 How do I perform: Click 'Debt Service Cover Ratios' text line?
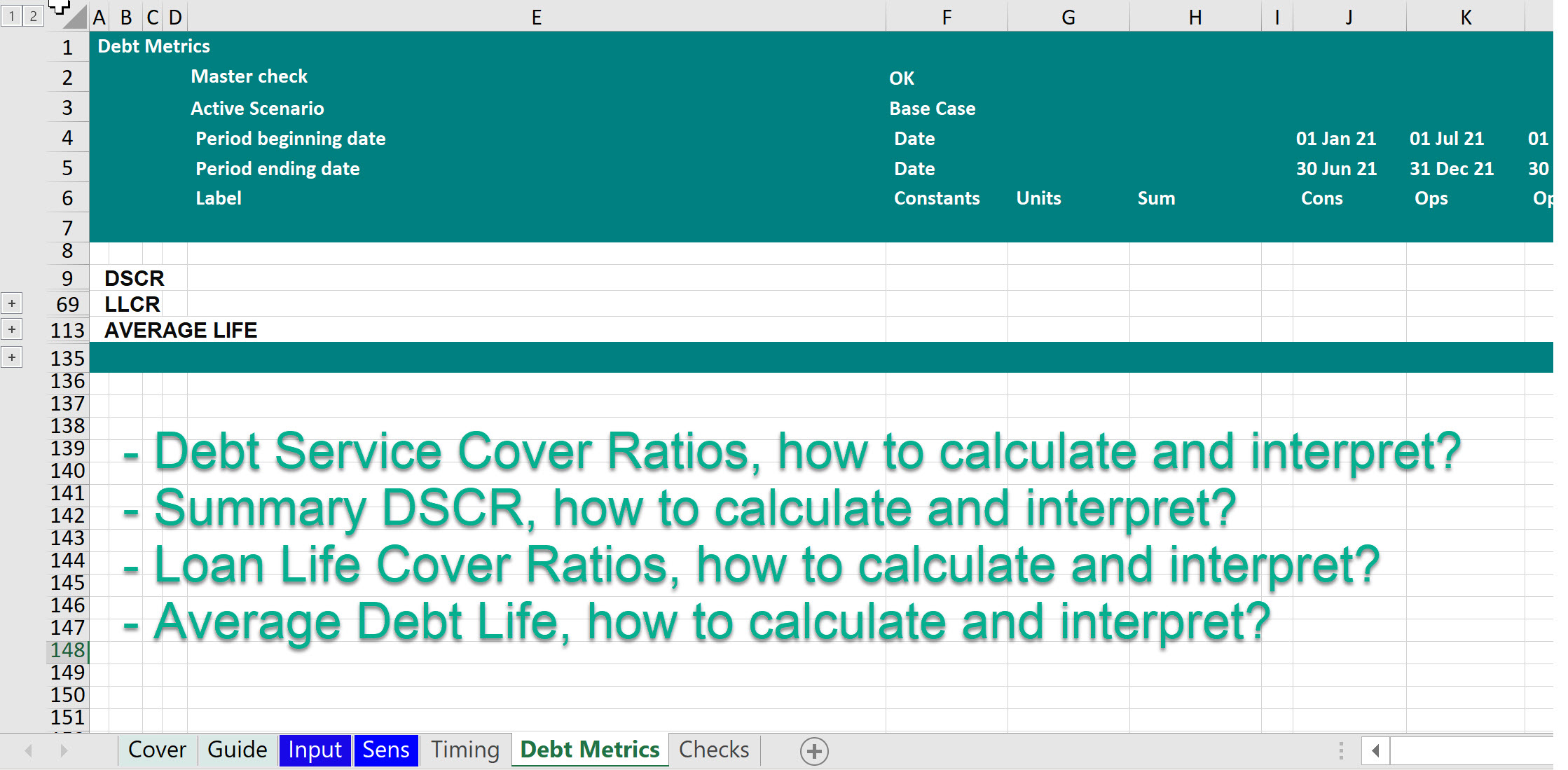coord(792,452)
